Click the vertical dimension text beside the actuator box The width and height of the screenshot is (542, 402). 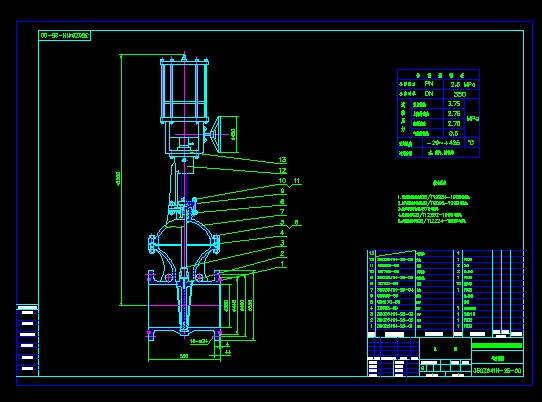tap(233, 134)
